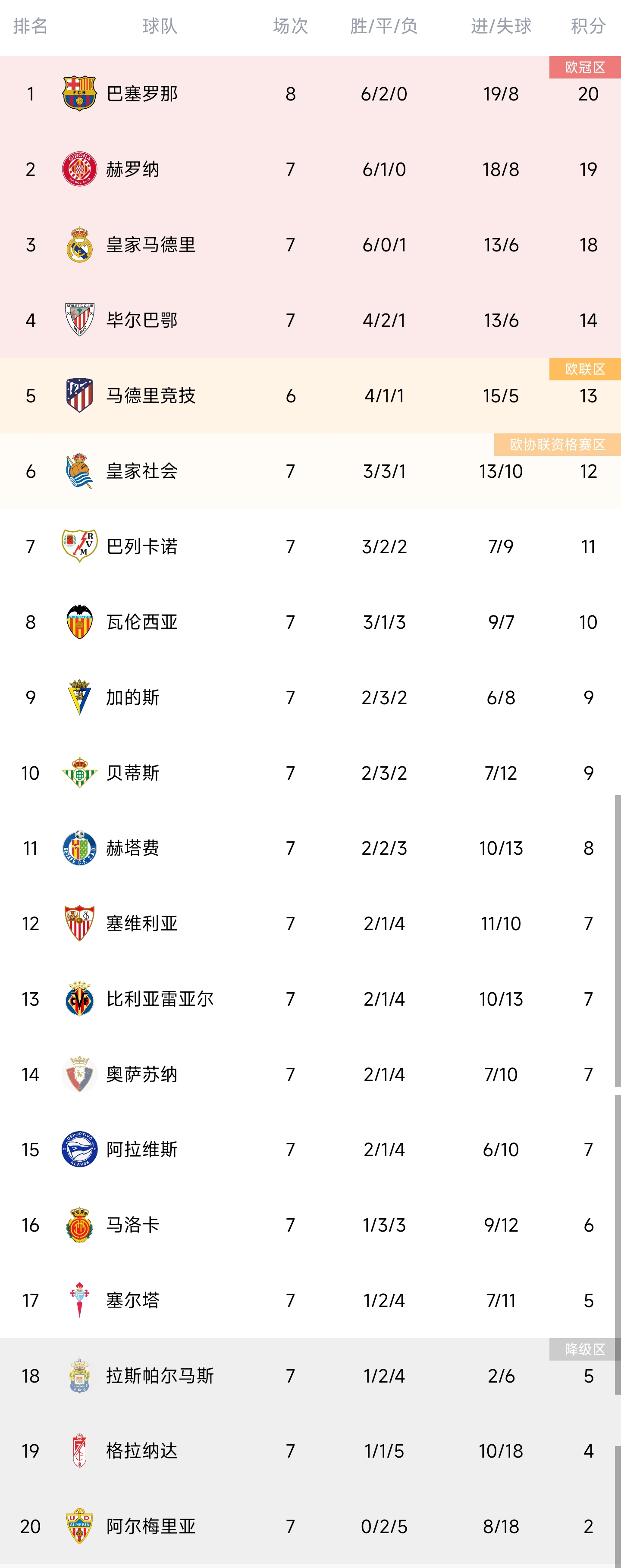Tap the Girona team logo
Image resolution: width=621 pixels, height=1568 pixels.
79,169
